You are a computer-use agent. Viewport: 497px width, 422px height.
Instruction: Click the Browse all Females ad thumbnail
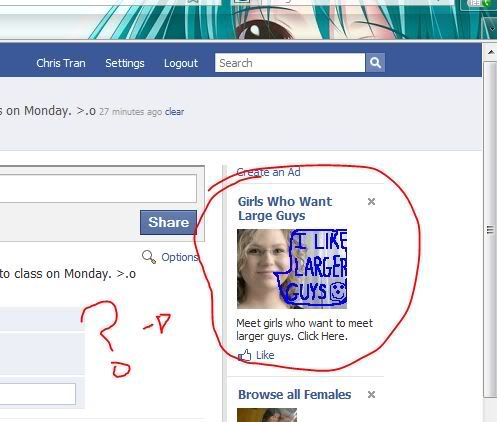click(x=267, y=415)
